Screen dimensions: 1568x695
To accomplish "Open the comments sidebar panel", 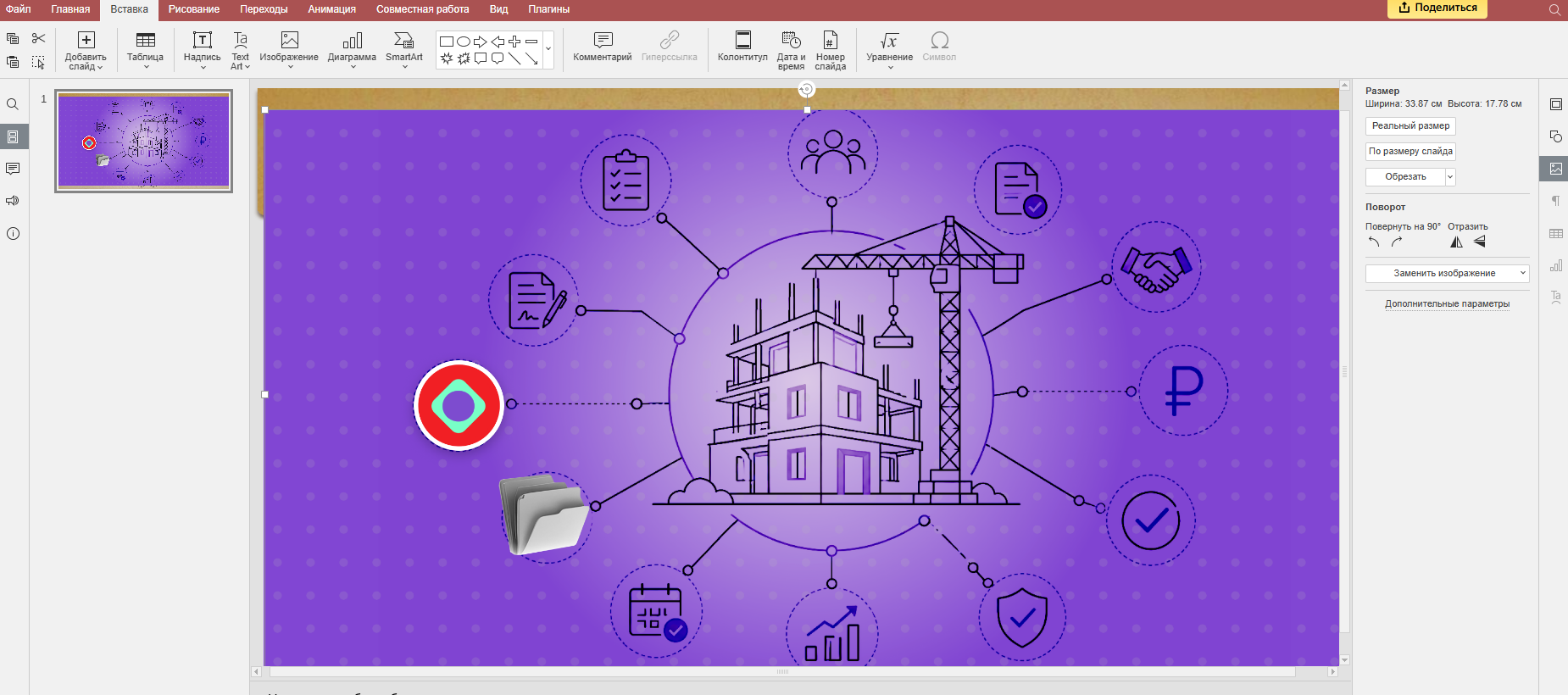I will [13, 169].
